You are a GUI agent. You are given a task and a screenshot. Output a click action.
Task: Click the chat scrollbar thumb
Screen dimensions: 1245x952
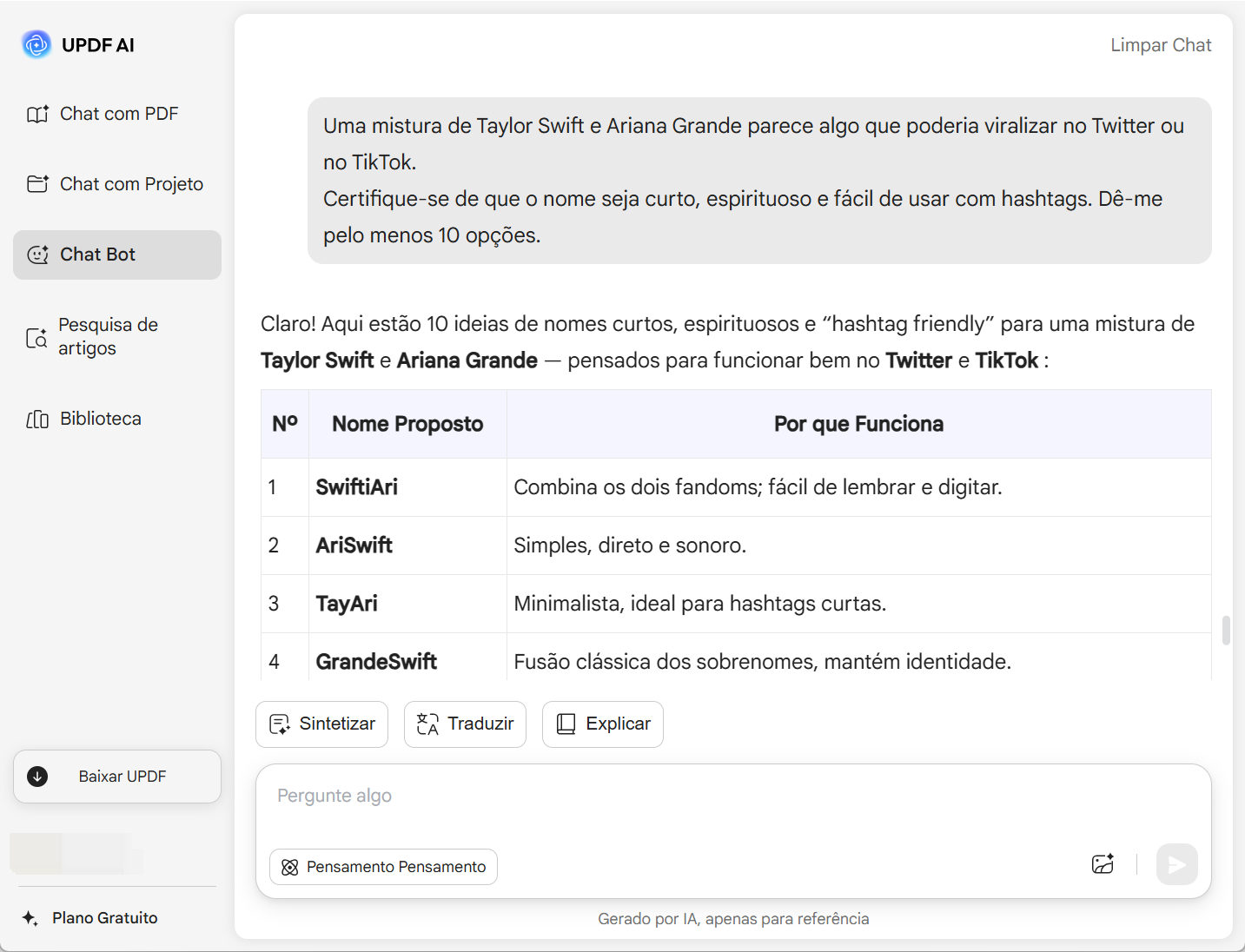[x=1226, y=631]
